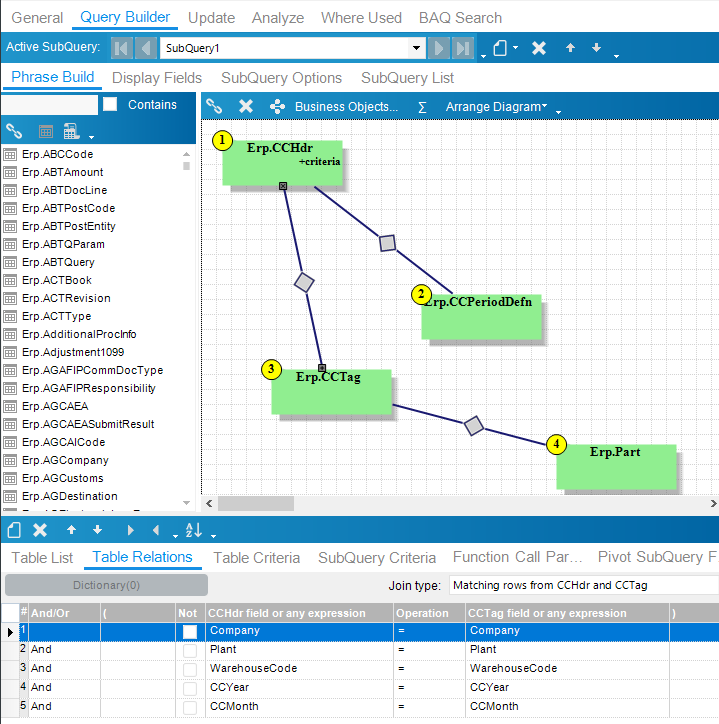Select the Erp.CCHdr table box
Screen dimensions: 719x724
tap(283, 163)
